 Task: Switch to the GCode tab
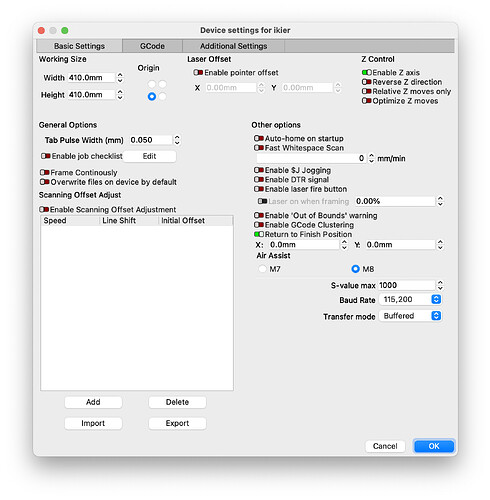coord(152,46)
